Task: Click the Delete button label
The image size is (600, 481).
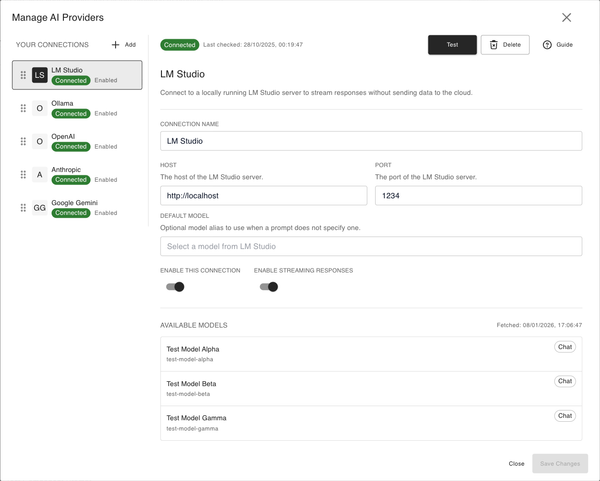Action: (512, 45)
